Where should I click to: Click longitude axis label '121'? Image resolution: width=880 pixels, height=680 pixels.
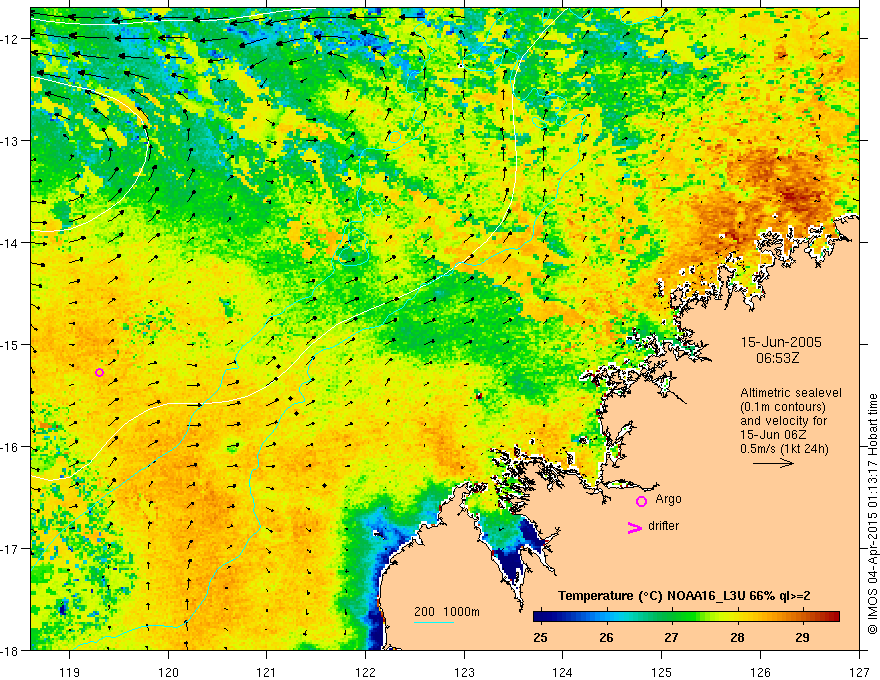[x=267, y=672]
